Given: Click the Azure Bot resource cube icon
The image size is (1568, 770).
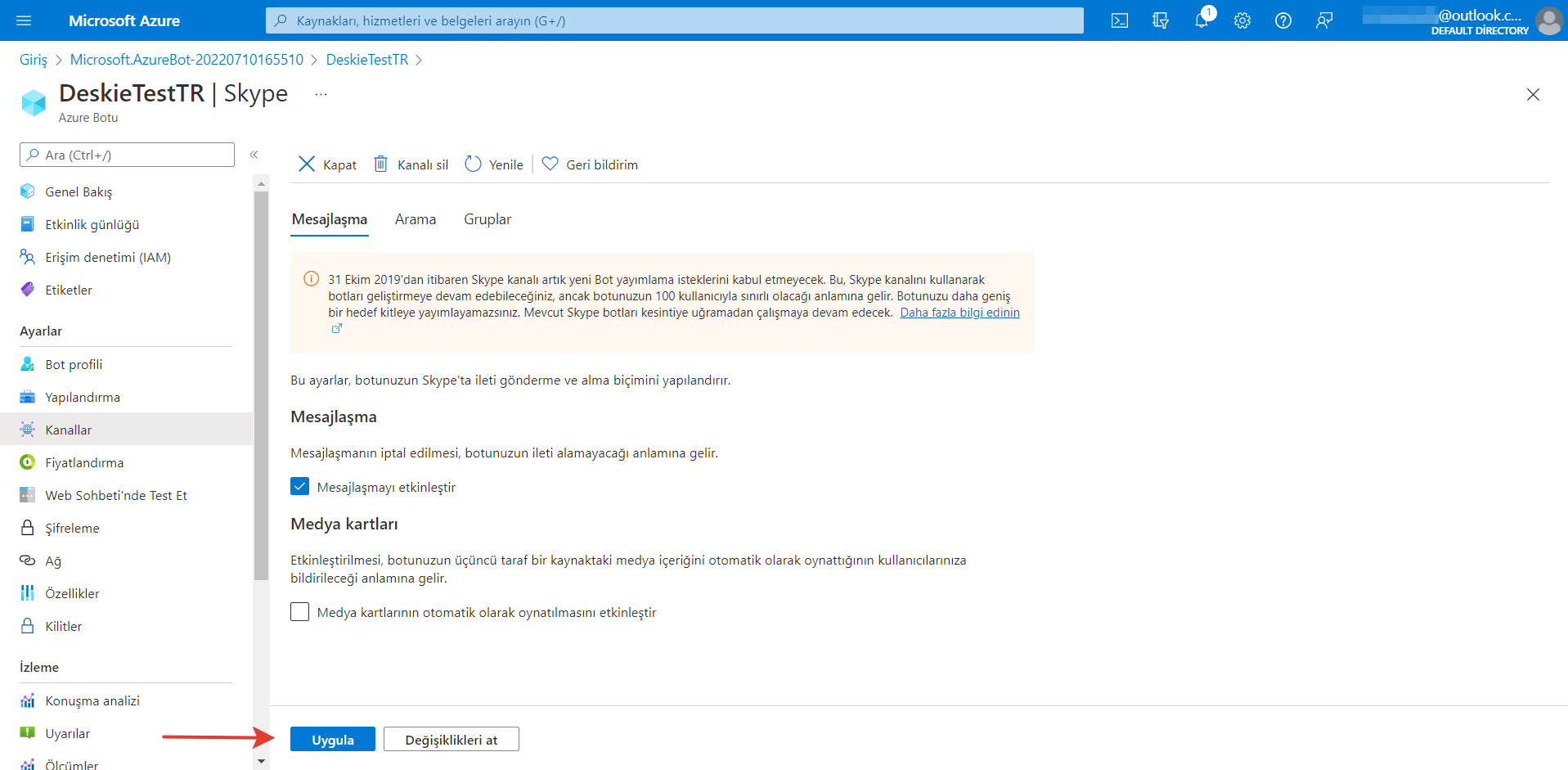Looking at the screenshot, I should point(34,102).
